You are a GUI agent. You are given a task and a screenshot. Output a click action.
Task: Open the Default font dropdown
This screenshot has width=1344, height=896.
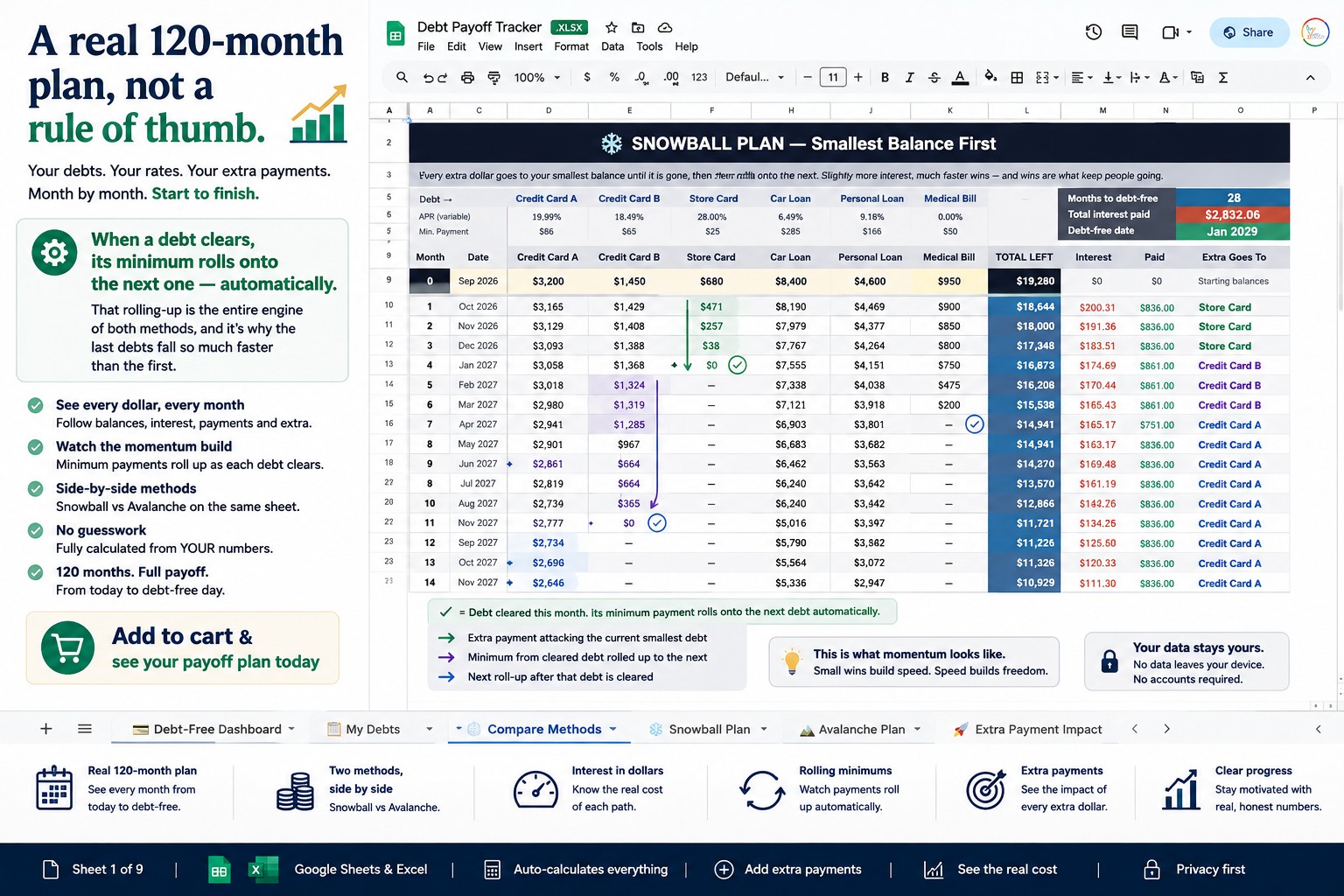(754, 78)
